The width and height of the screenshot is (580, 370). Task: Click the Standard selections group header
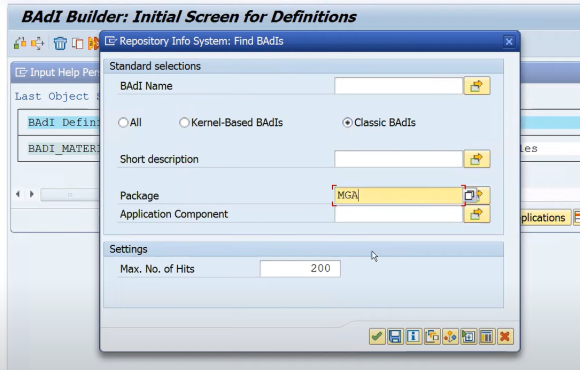pyautogui.click(x=303, y=66)
